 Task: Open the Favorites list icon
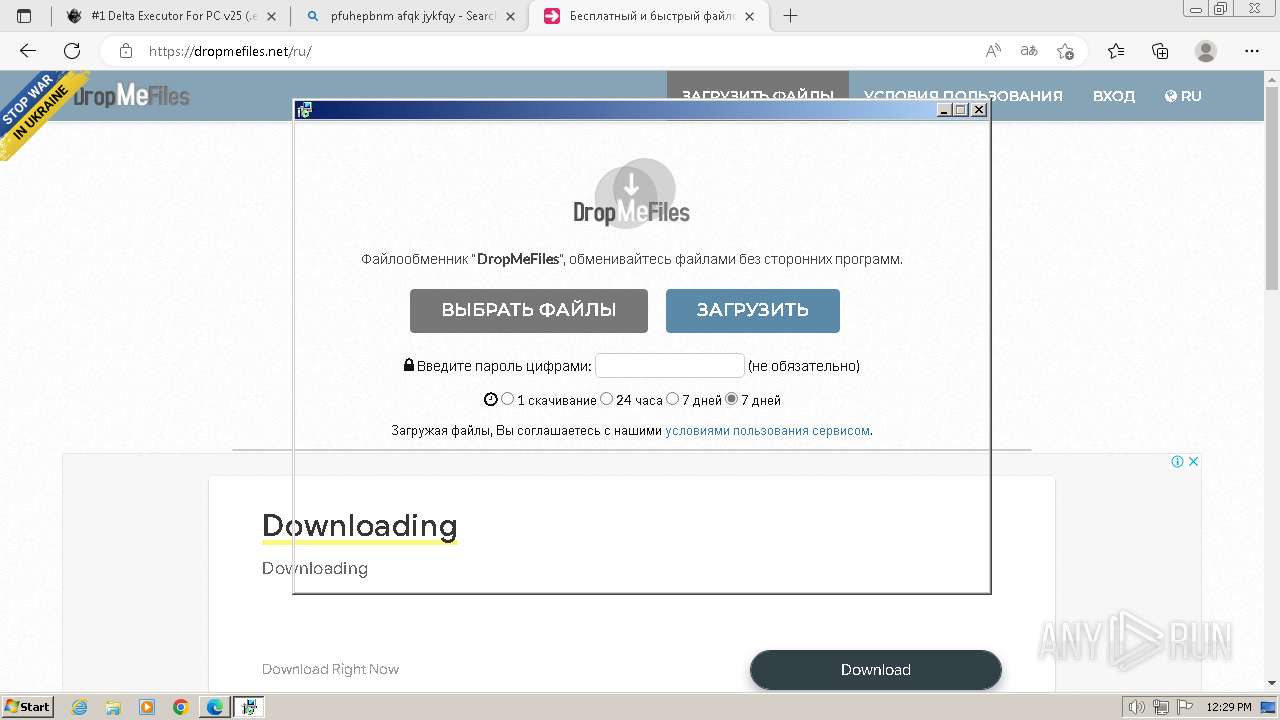(x=1116, y=51)
